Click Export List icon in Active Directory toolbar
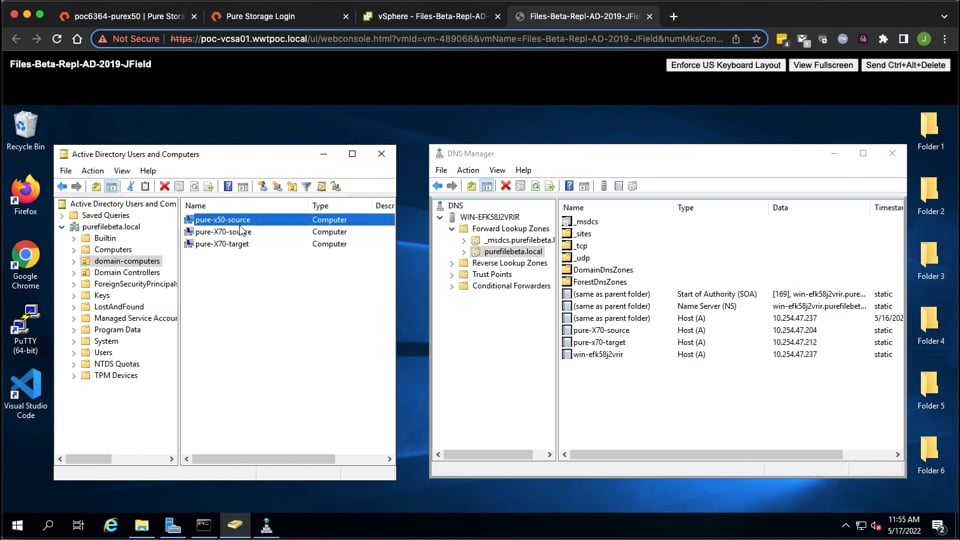The width and height of the screenshot is (960, 540). coord(209,186)
